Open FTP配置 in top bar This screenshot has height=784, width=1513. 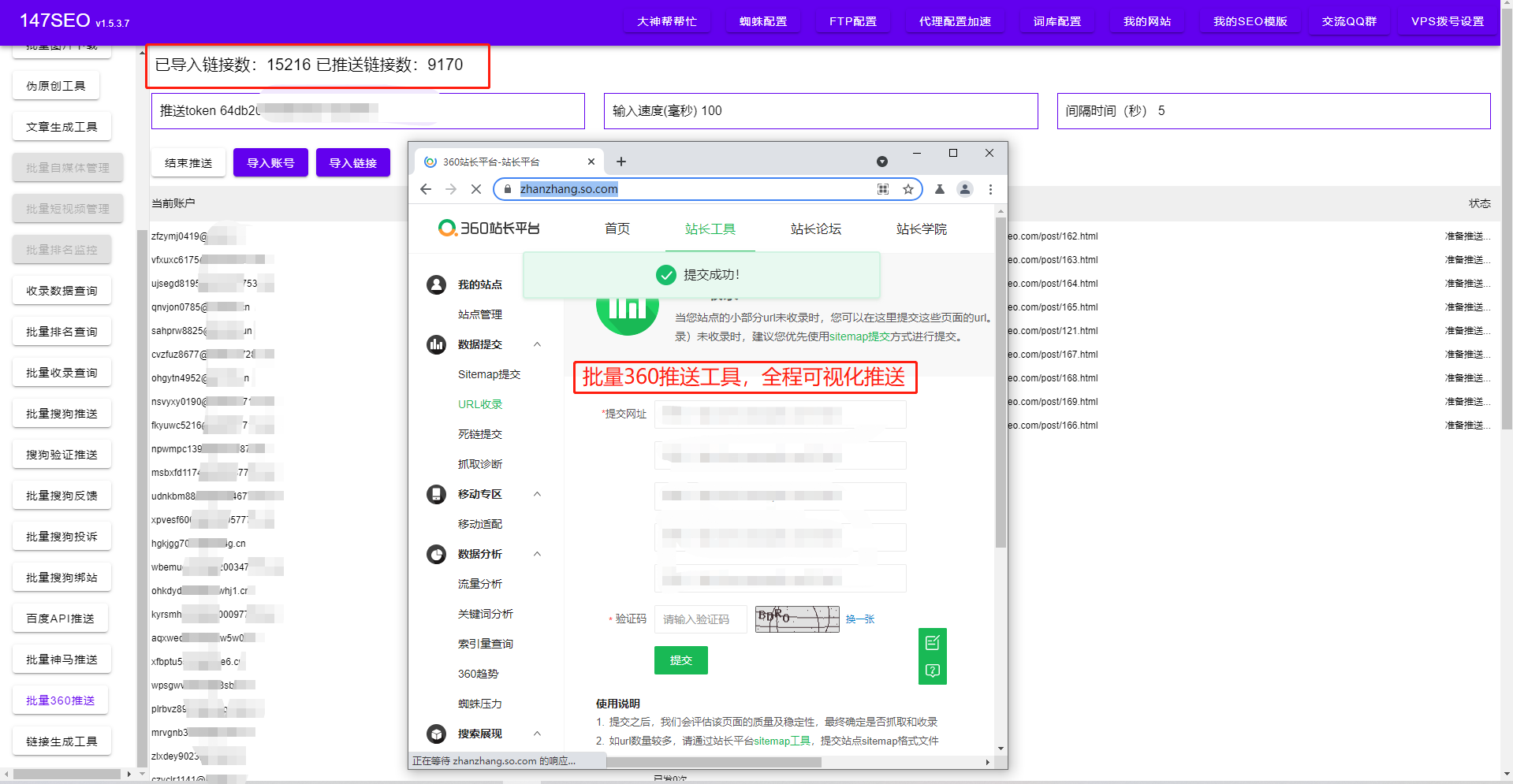[853, 21]
